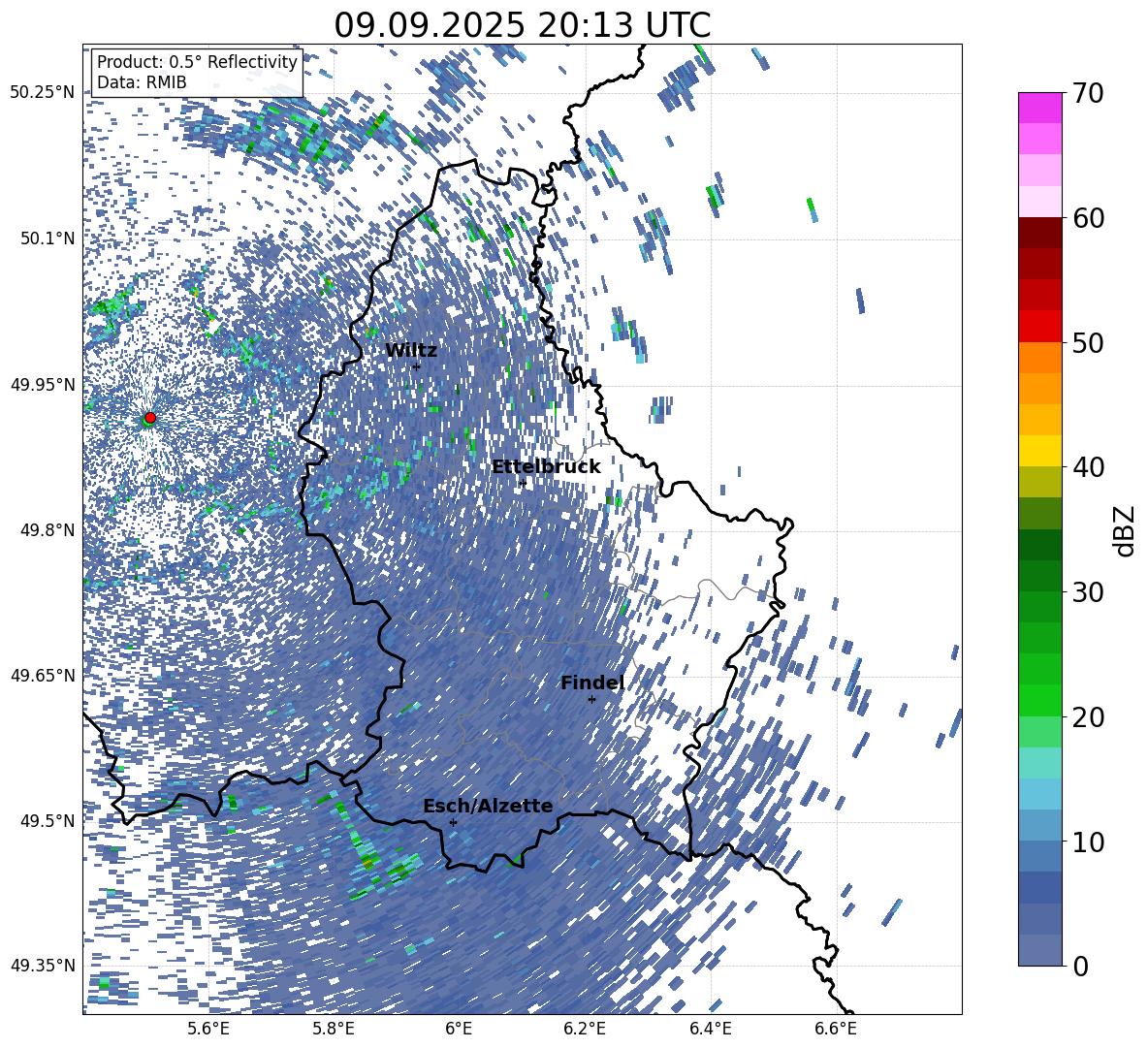Click the 49.35°N latitude label
The image size is (1148, 1048).
point(43,966)
